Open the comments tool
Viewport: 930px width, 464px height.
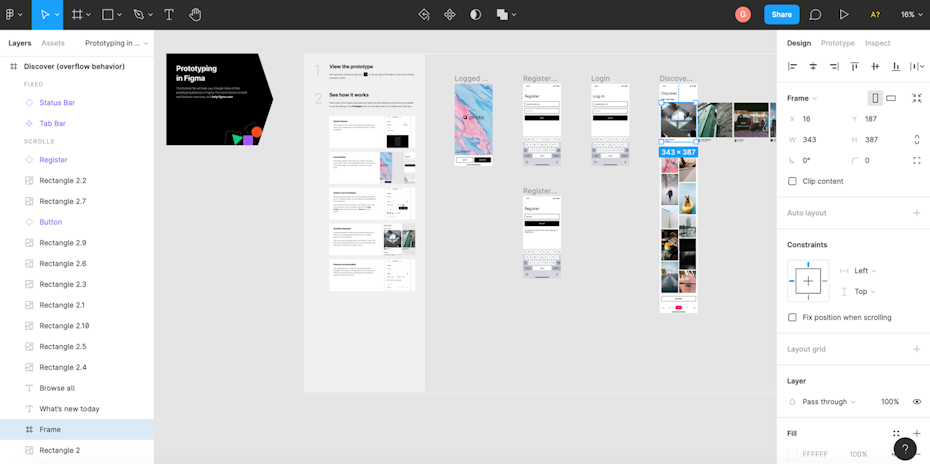pos(816,15)
